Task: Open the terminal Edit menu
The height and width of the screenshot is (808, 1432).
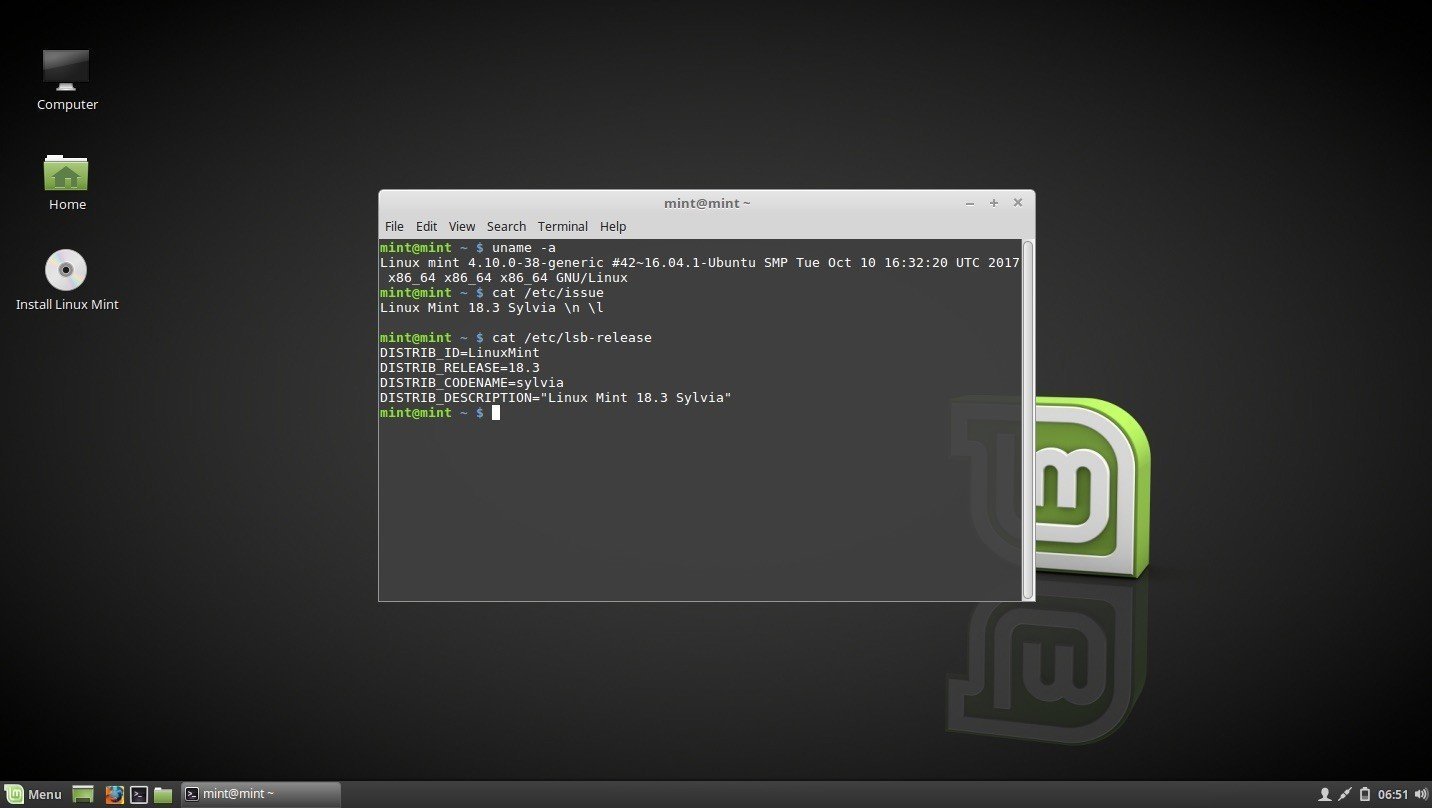Action: pos(427,226)
